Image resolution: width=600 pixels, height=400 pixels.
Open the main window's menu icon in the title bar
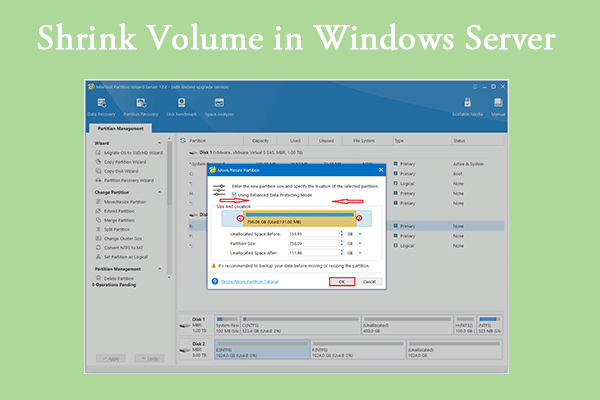pyautogui.click(x=475, y=87)
